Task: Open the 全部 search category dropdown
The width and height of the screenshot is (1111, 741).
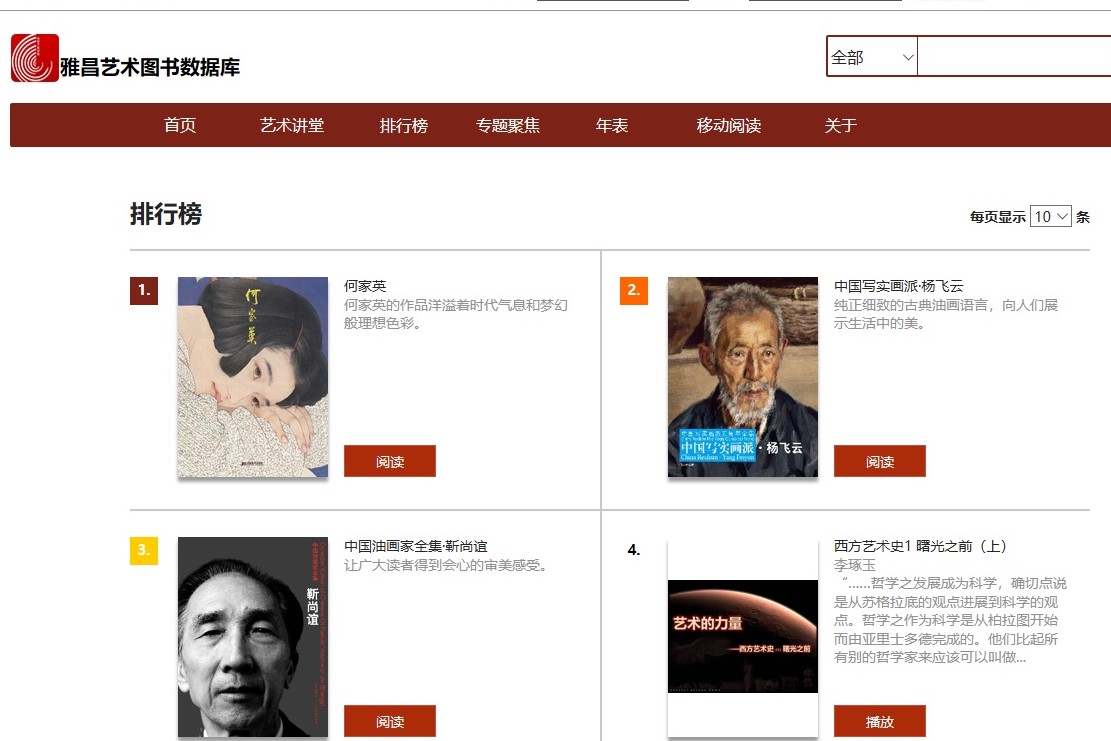Action: point(871,57)
